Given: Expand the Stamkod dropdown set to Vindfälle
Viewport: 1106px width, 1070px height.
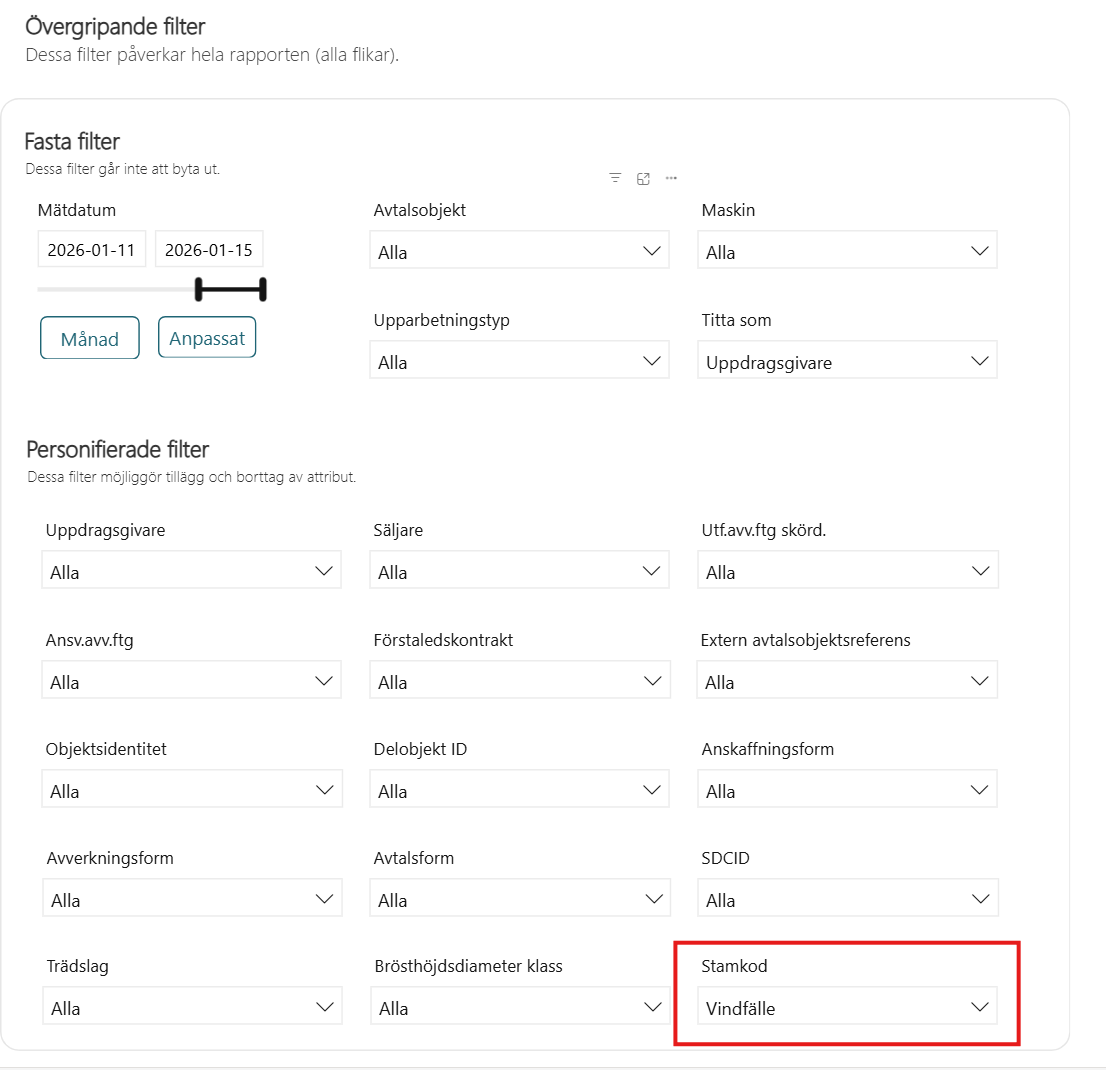Looking at the screenshot, I should 847,1007.
